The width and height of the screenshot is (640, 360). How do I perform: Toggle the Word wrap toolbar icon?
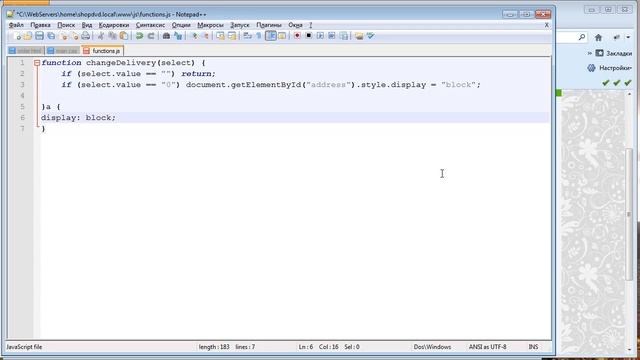pos(247,36)
